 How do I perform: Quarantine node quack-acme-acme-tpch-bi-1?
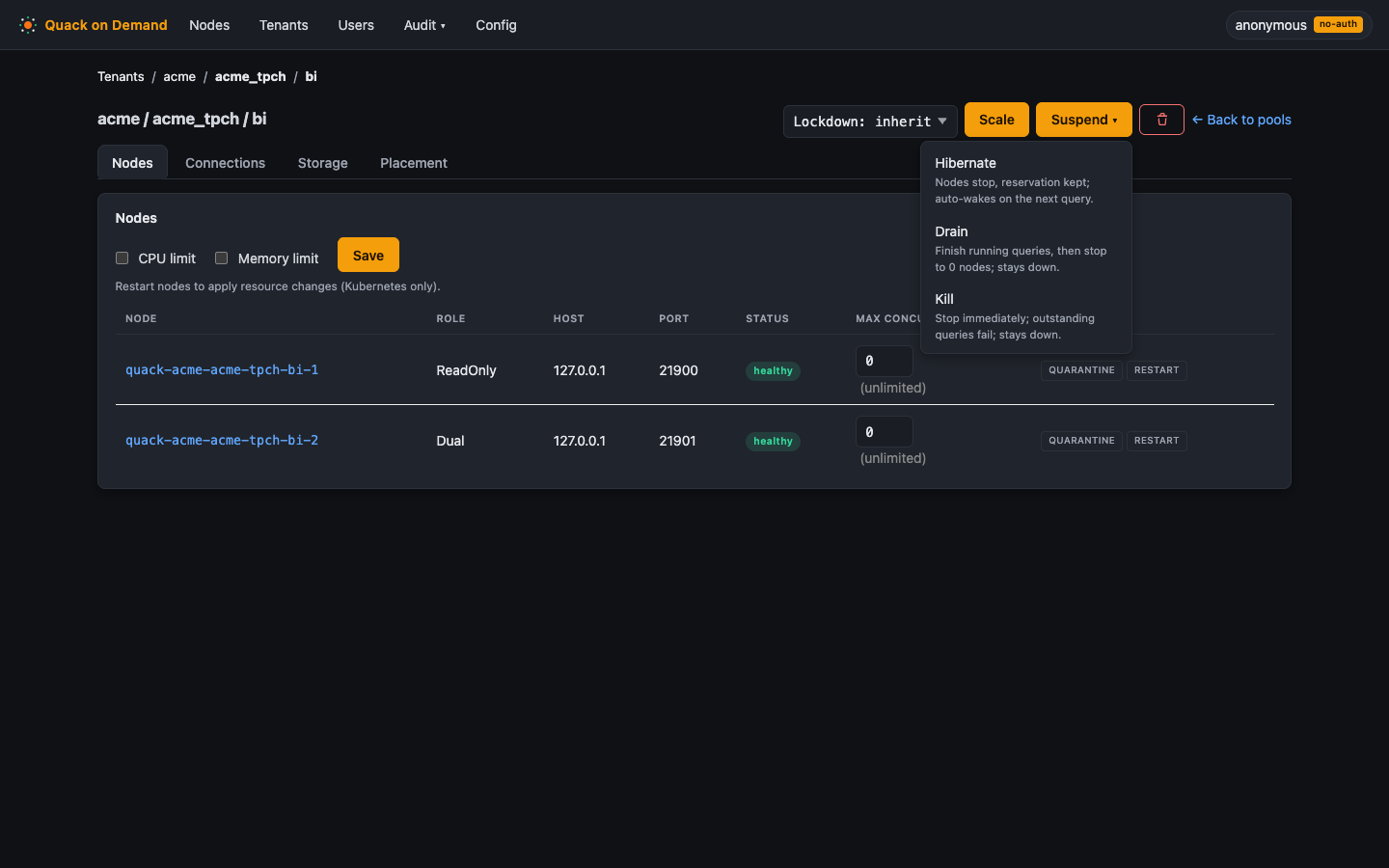[x=1081, y=370]
